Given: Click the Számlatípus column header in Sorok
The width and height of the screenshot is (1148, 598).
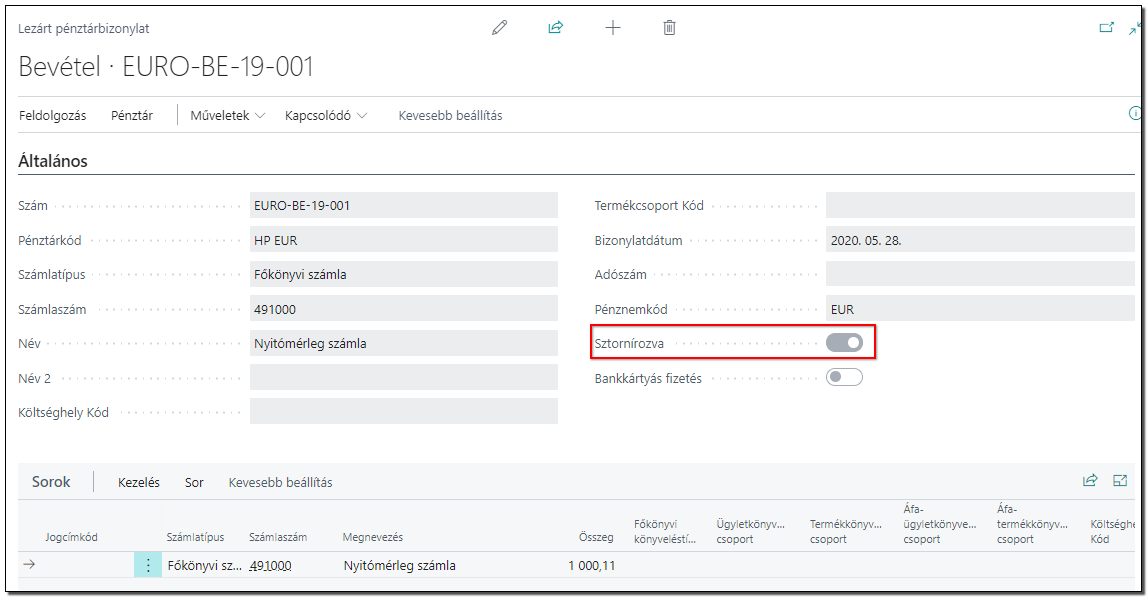Looking at the screenshot, I should click(195, 537).
